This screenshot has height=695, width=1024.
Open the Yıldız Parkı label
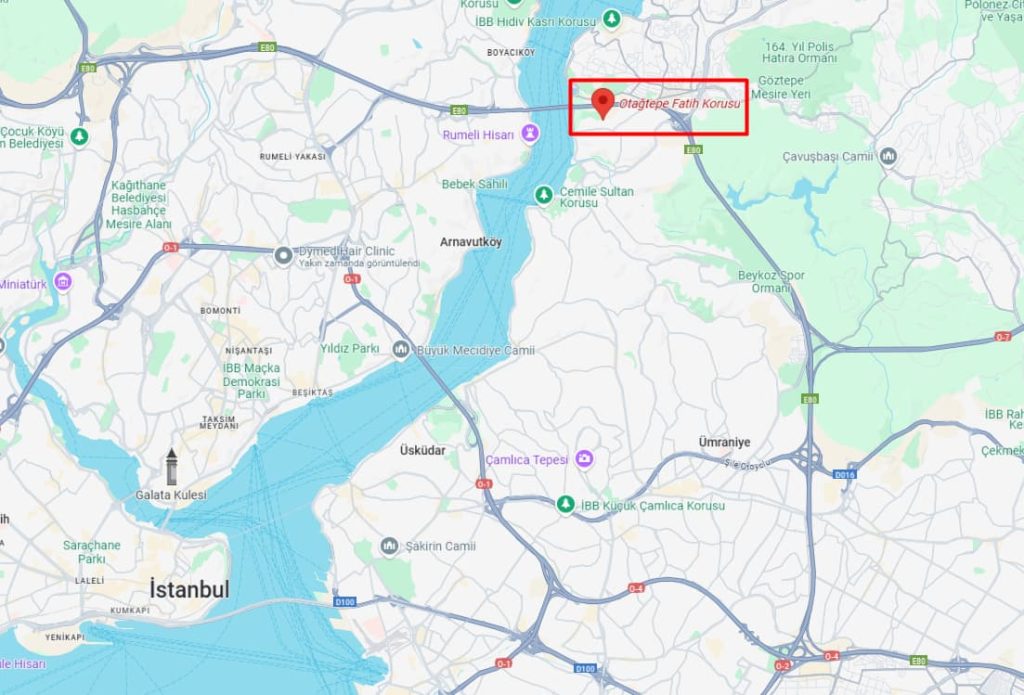coord(349,349)
